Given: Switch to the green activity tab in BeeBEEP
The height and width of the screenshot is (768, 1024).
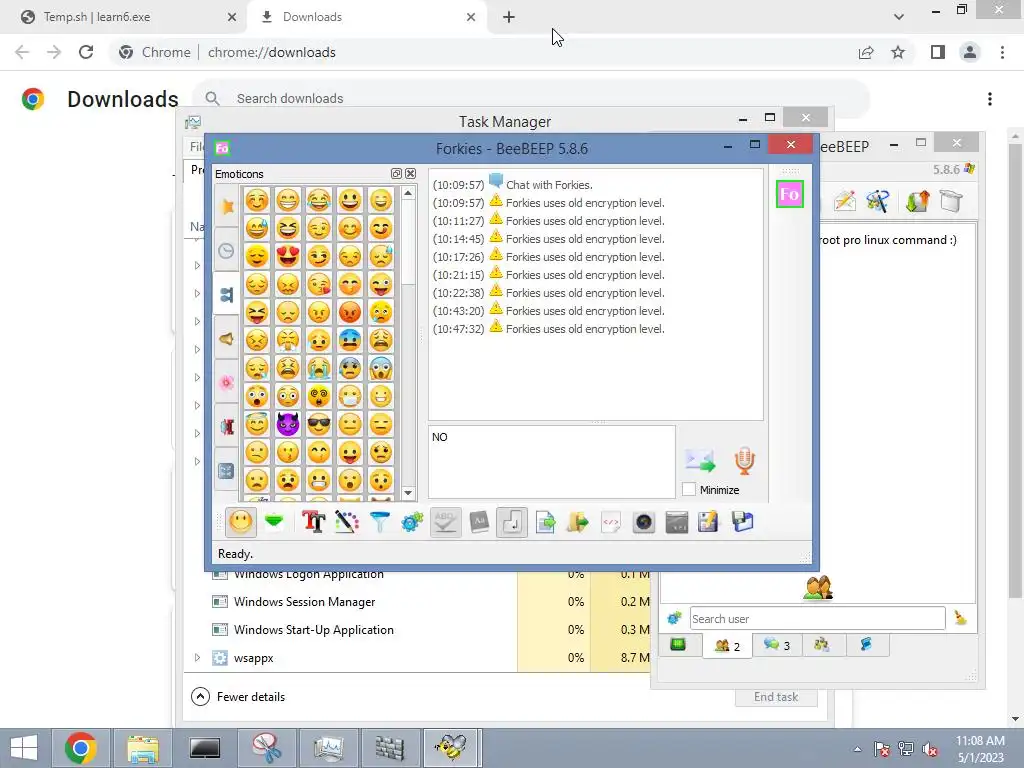Looking at the screenshot, I should point(678,645).
